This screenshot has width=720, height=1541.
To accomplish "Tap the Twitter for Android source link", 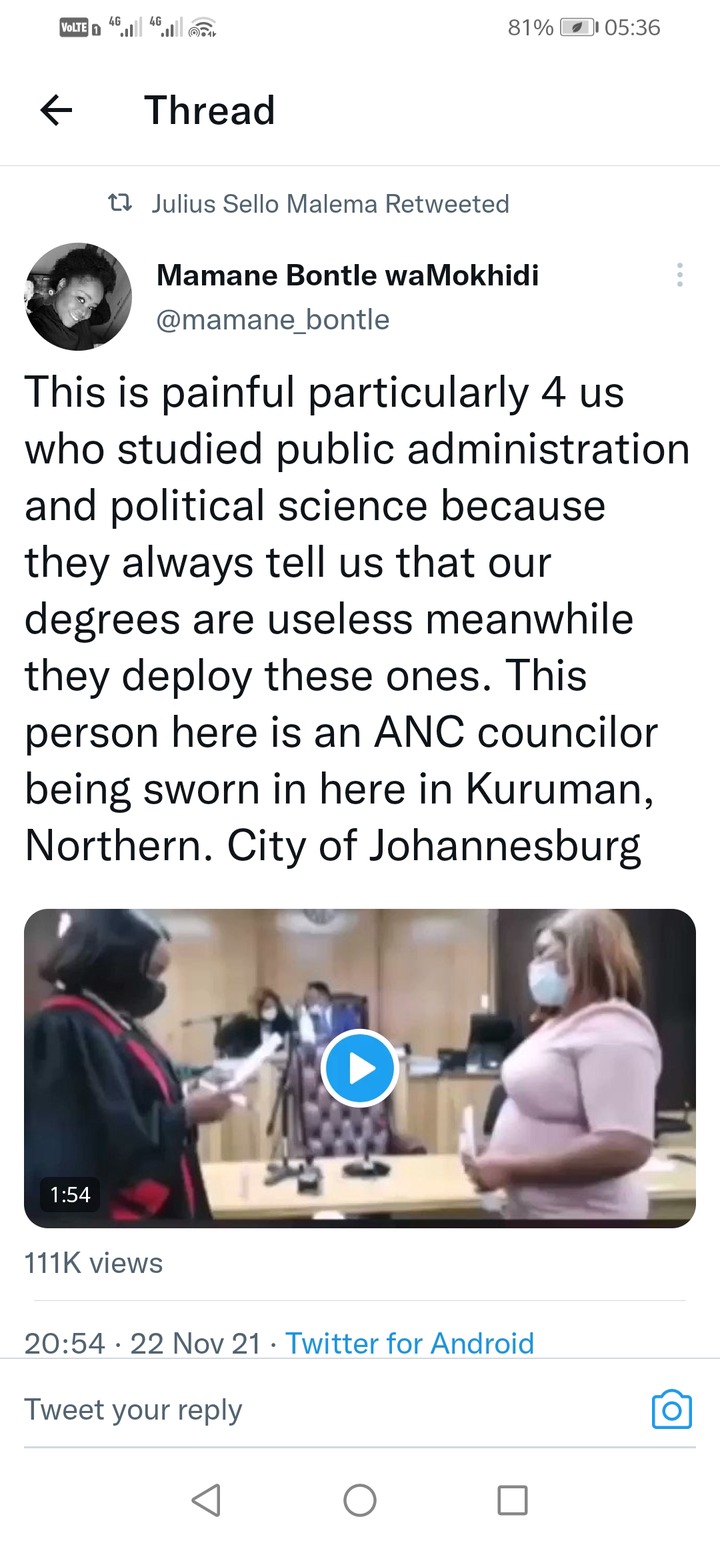I will point(410,1343).
